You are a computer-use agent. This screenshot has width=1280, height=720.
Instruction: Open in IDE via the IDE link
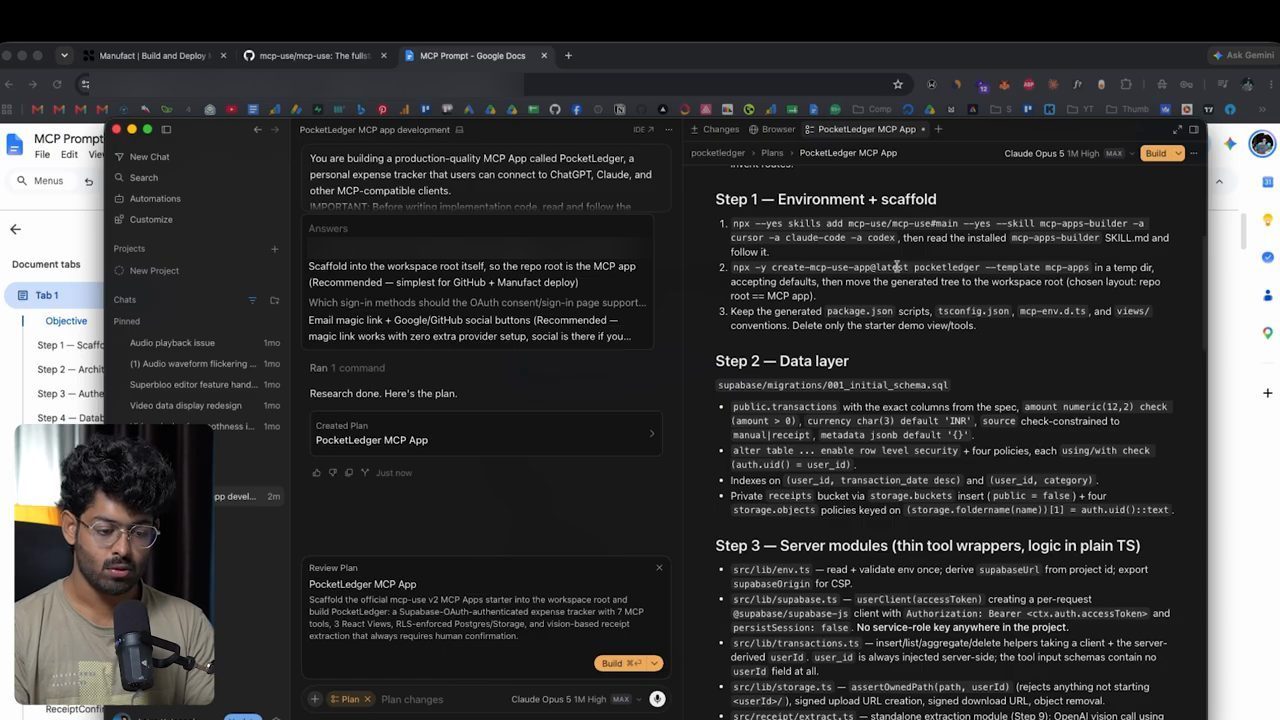pos(642,130)
